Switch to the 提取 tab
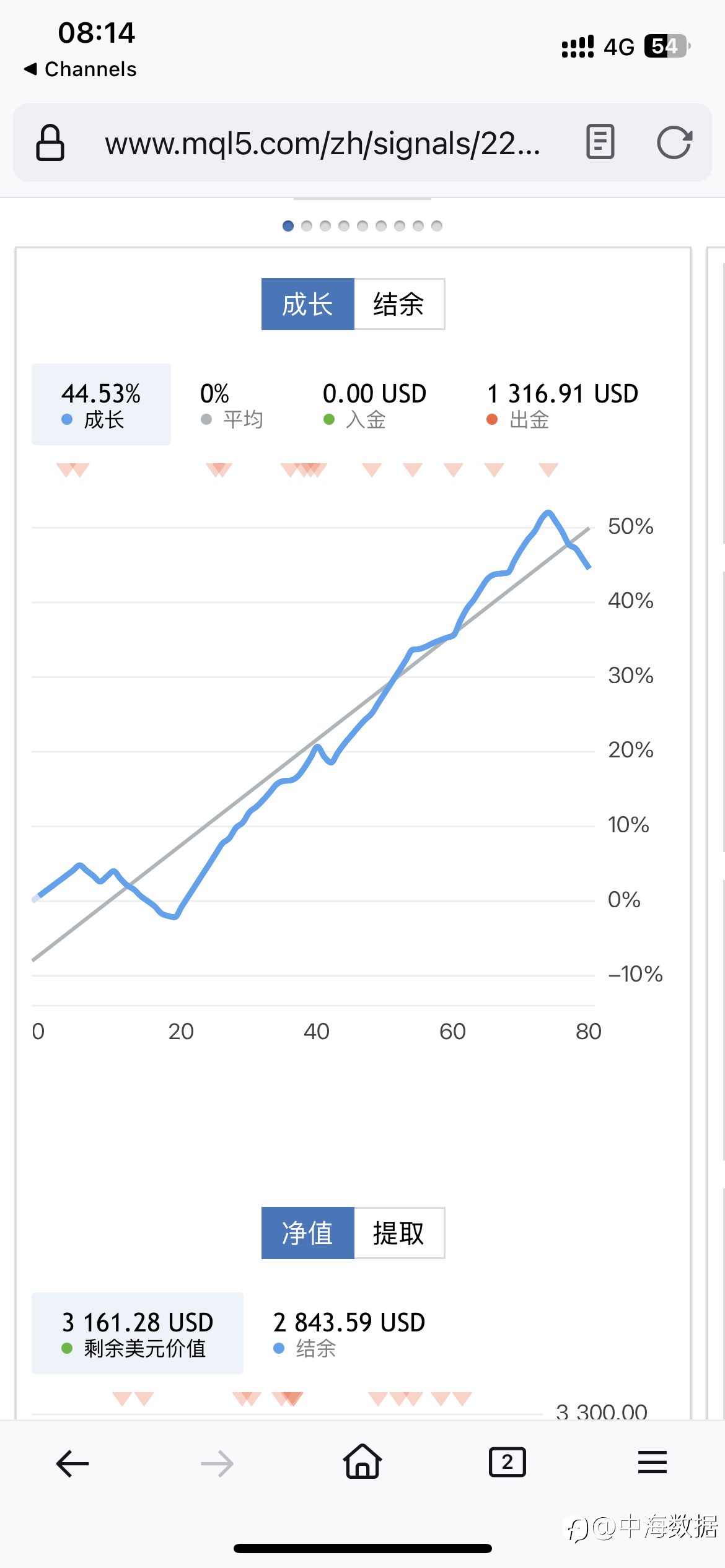 pos(399,1233)
